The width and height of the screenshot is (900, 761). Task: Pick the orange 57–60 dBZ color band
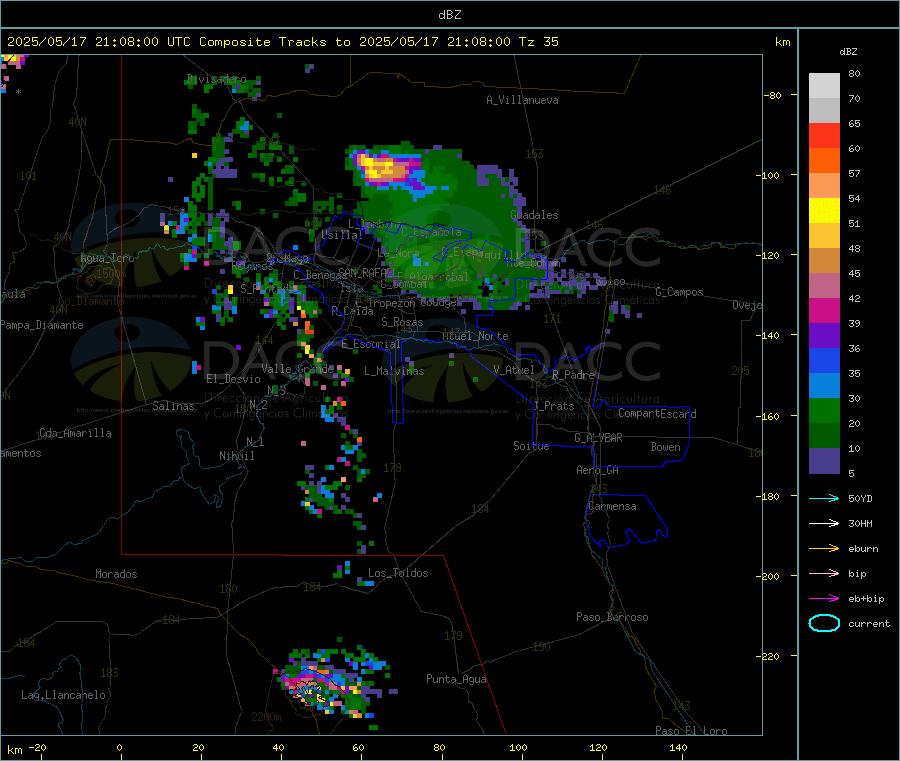(824, 161)
